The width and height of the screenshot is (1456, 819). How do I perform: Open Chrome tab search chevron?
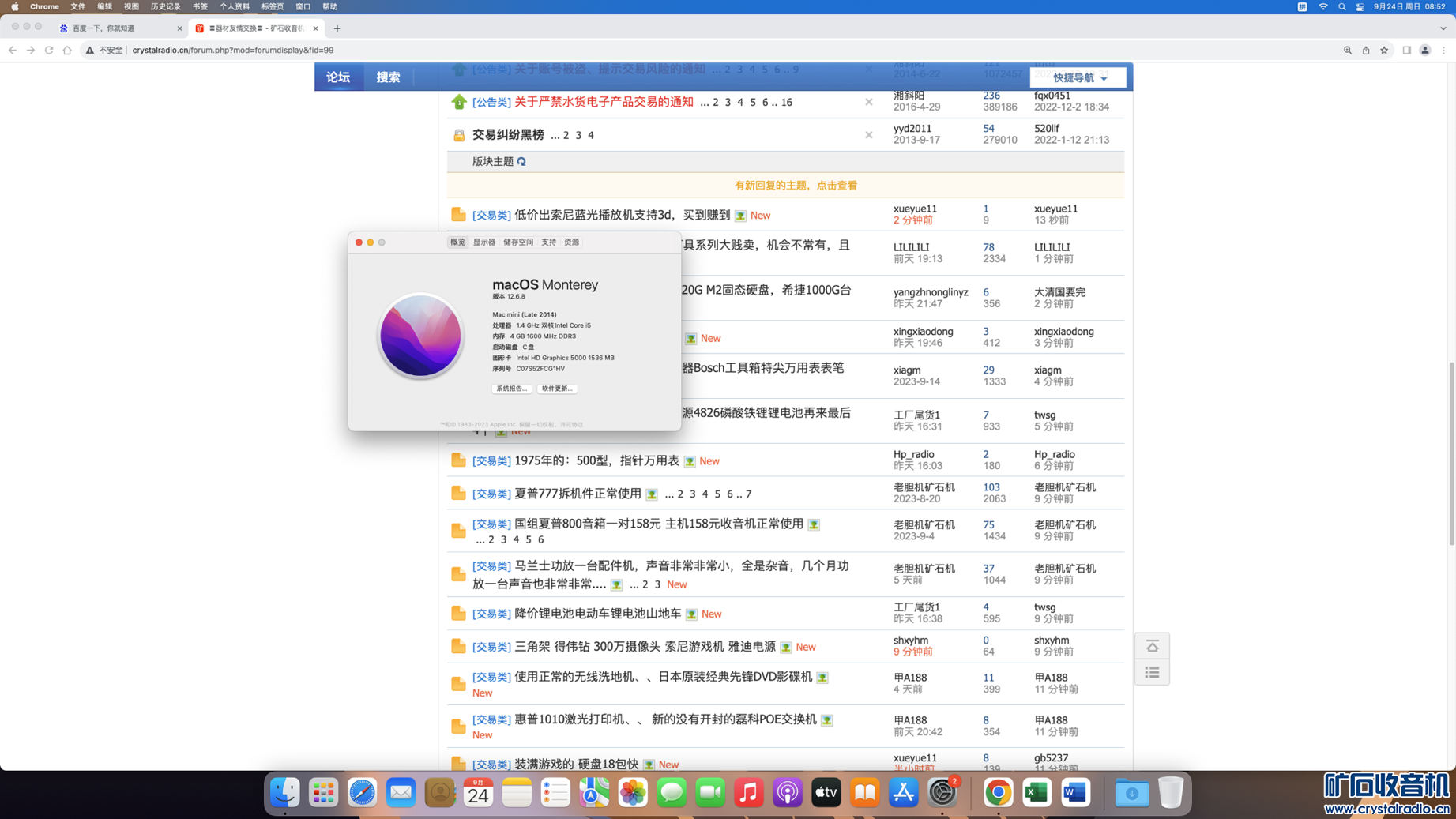coord(1443,28)
